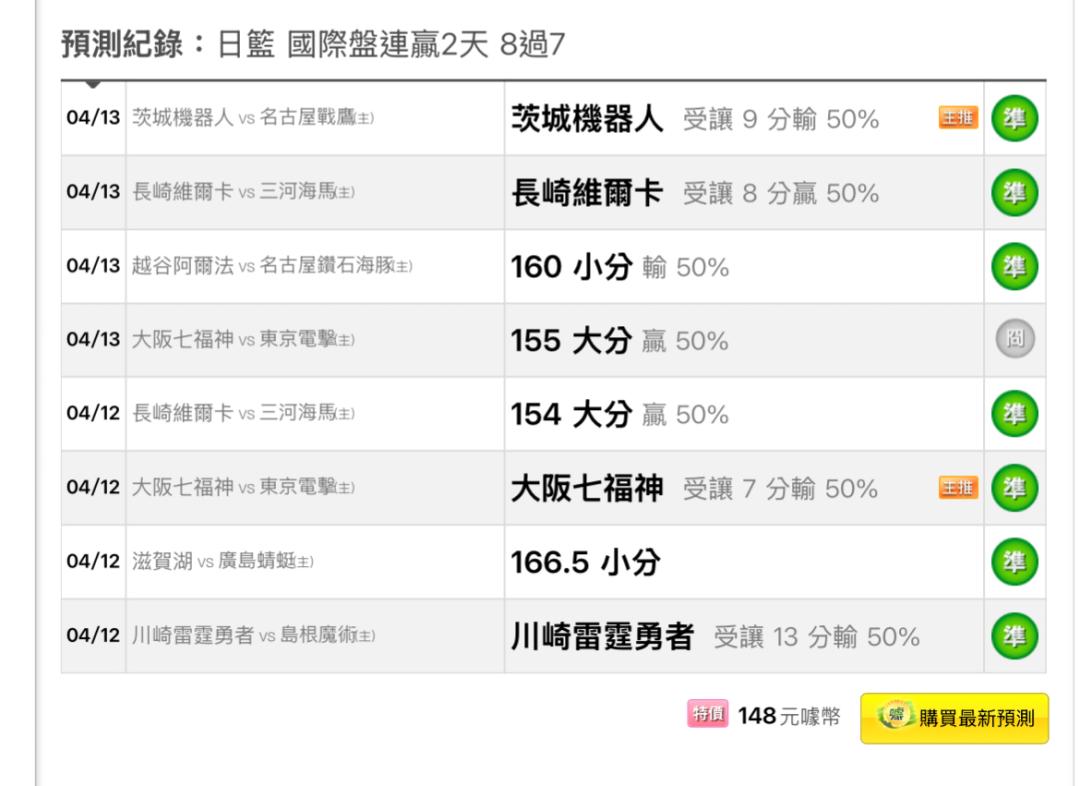Click green 準 icon for 大阪七福神 受讓 7 row
Image resolution: width=1080 pixels, height=786 pixels.
(1015, 488)
